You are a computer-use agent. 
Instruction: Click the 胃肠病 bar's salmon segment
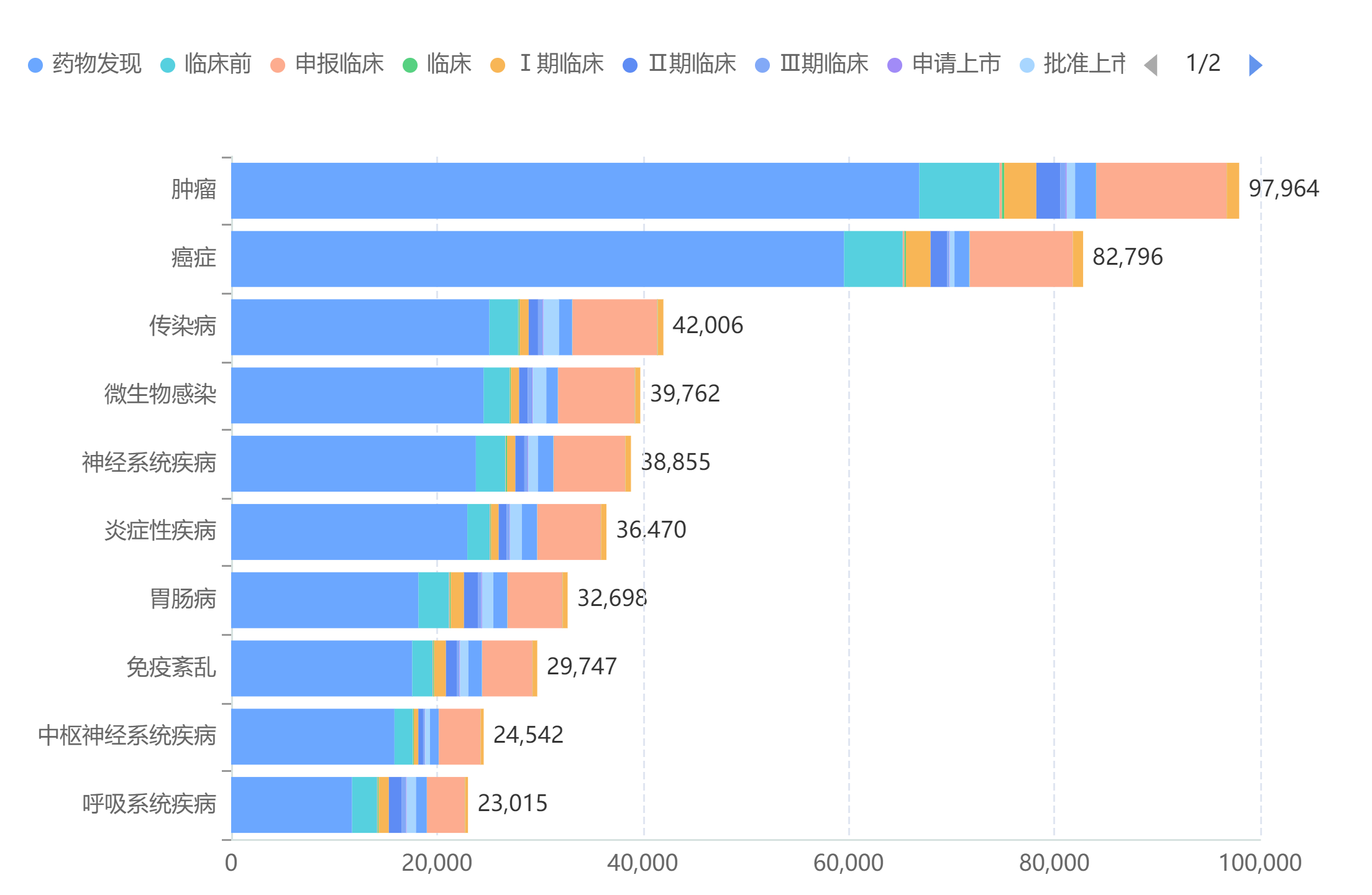[534, 600]
